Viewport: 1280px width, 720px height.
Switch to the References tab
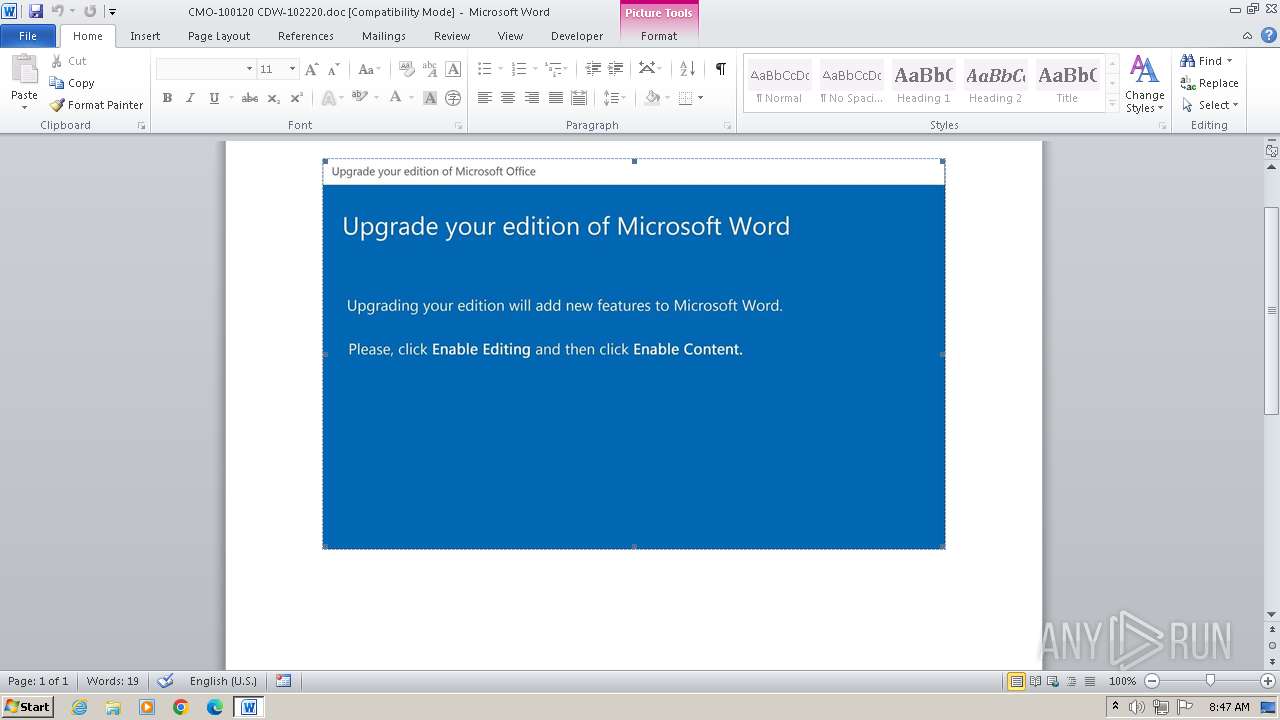(x=306, y=36)
